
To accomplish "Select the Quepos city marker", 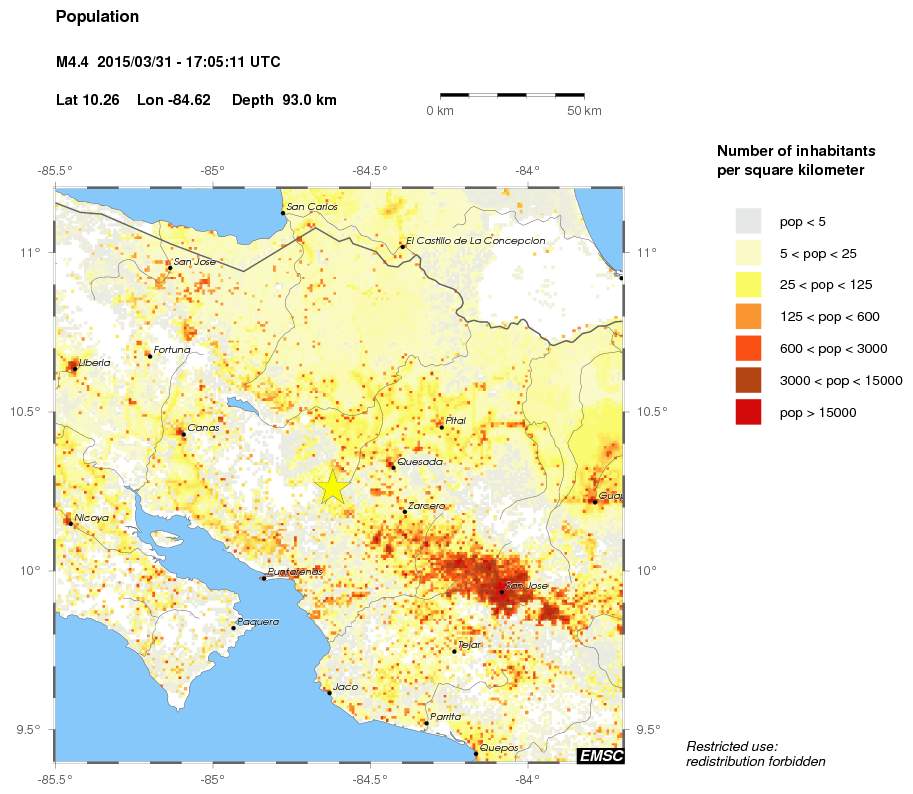I will (476, 751).
